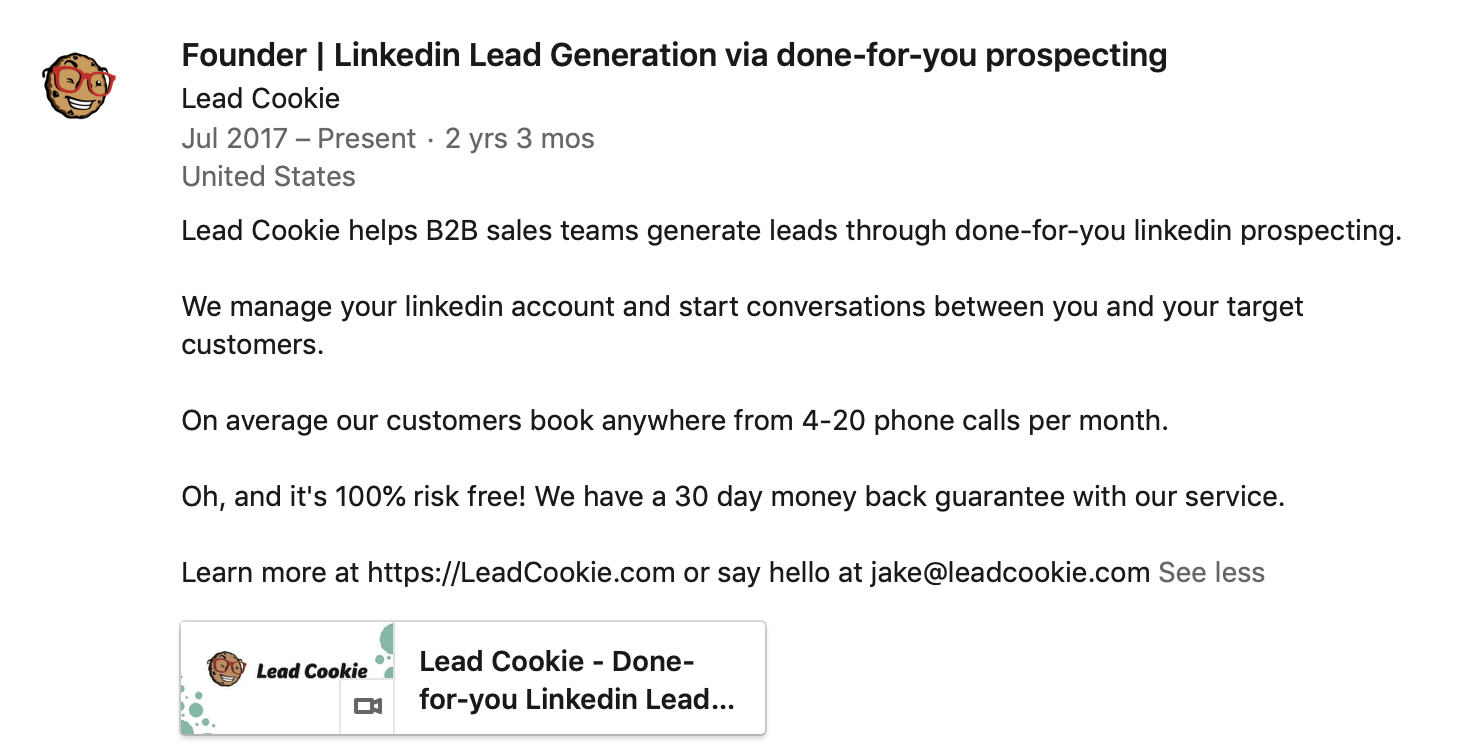
Task: Click the jake@leadcookie.com email address
Action: coord(1009,573)
